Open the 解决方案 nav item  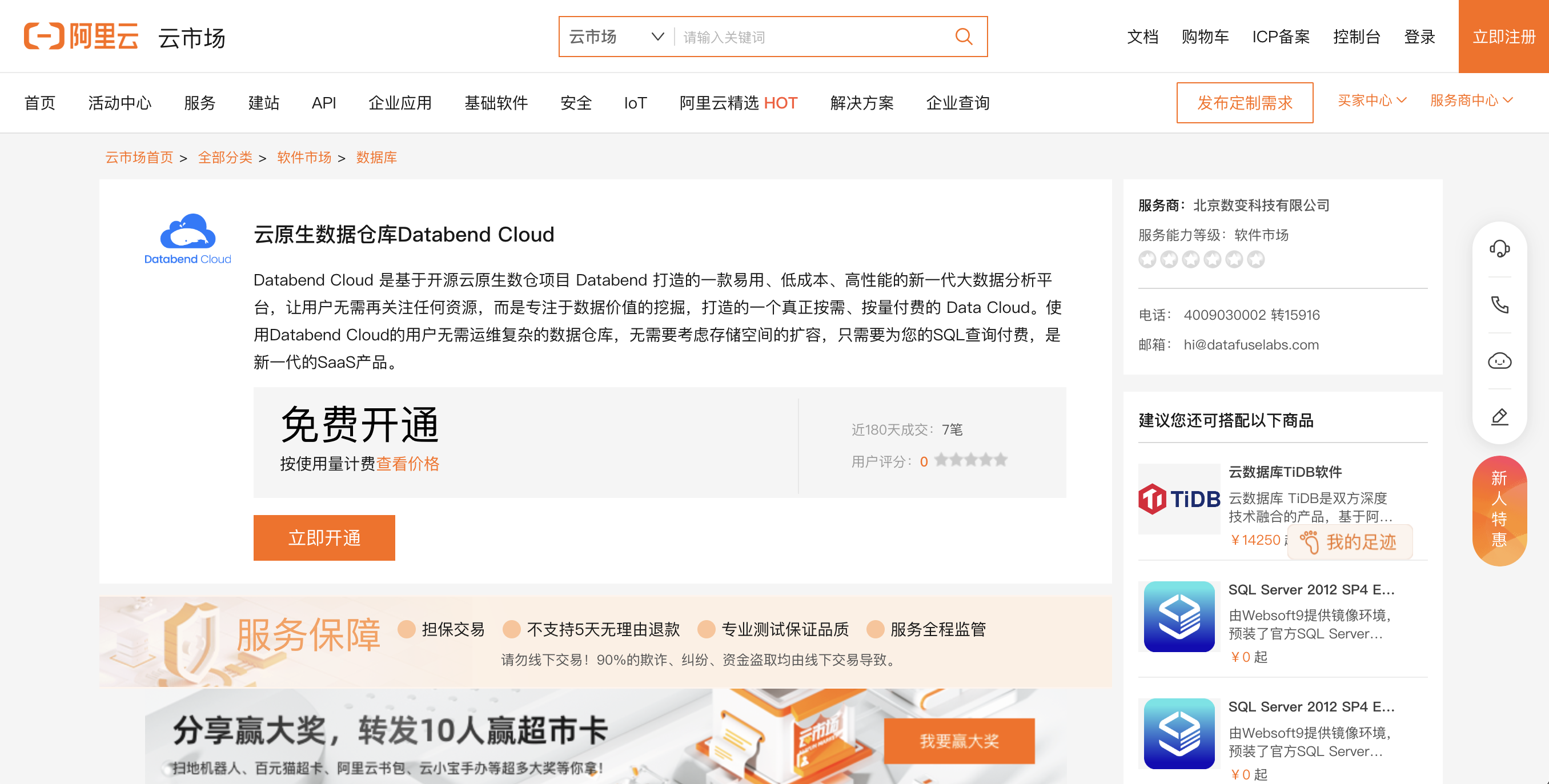coord(862,103)
